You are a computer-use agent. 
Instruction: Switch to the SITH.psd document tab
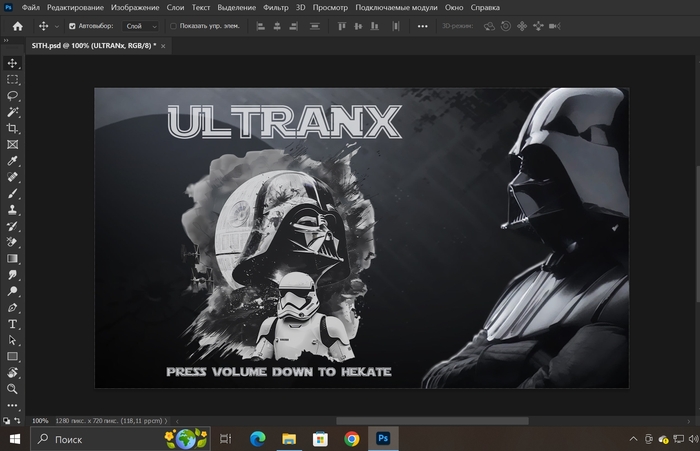93,46
